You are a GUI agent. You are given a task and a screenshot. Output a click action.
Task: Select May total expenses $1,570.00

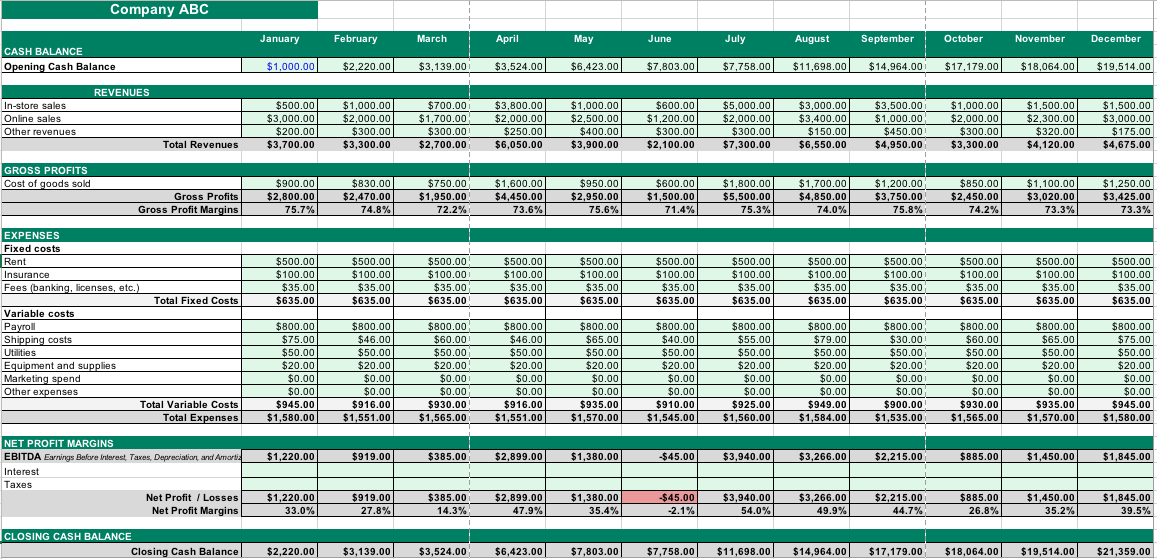(x=583, y=417)
